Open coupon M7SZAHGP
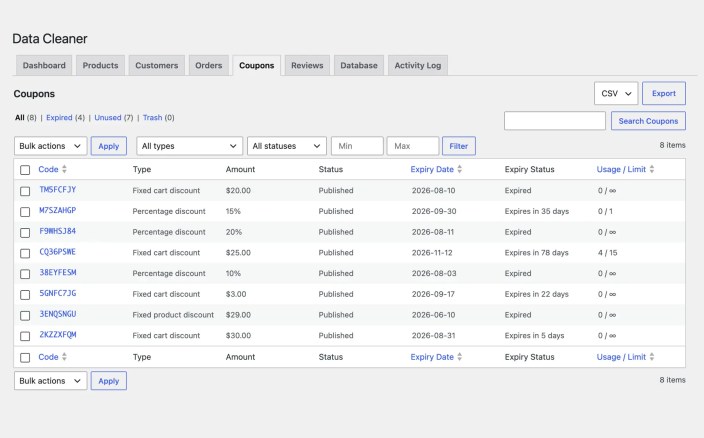 [58, 210]
